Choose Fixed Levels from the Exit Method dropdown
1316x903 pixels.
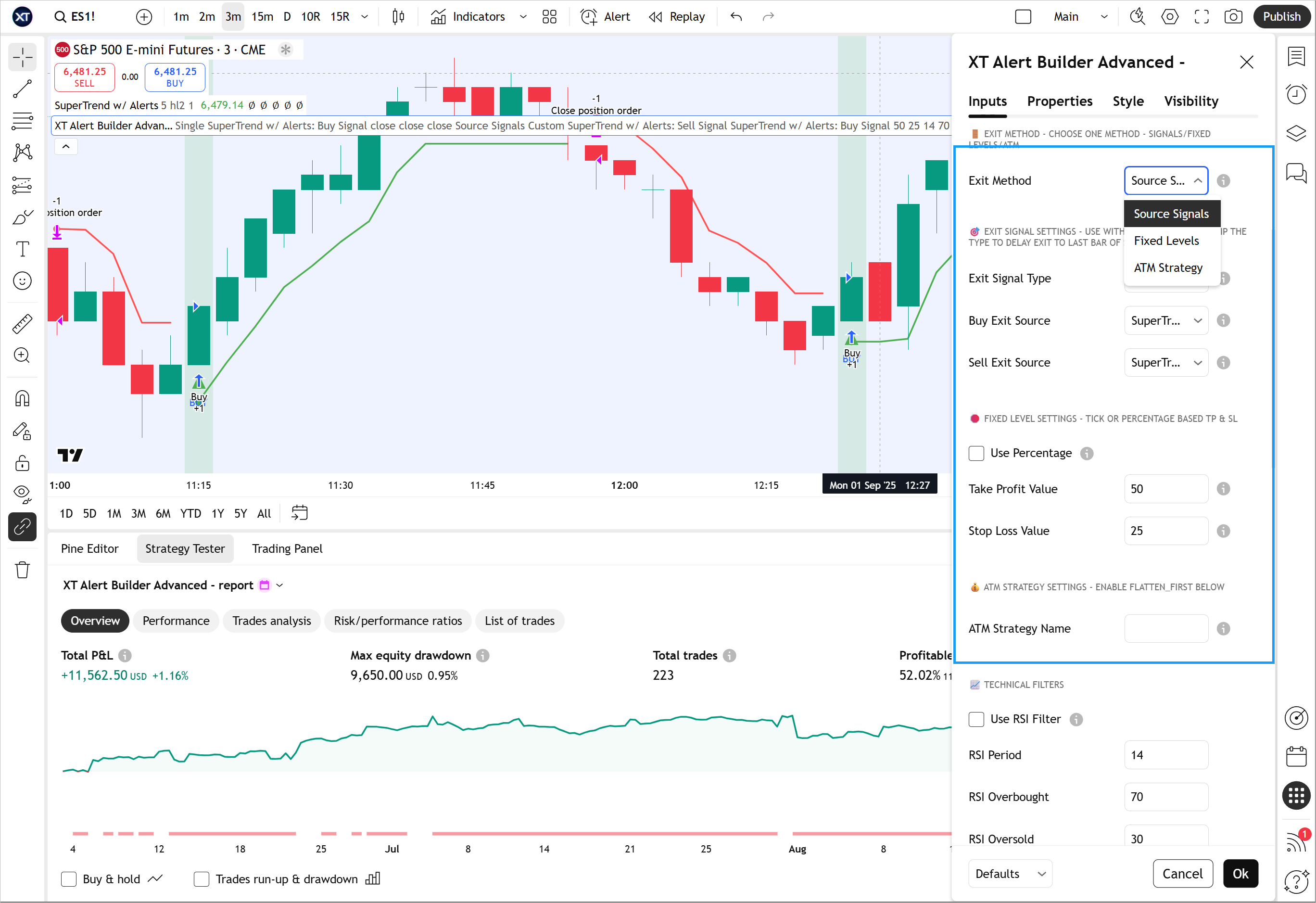[1166, 240]
